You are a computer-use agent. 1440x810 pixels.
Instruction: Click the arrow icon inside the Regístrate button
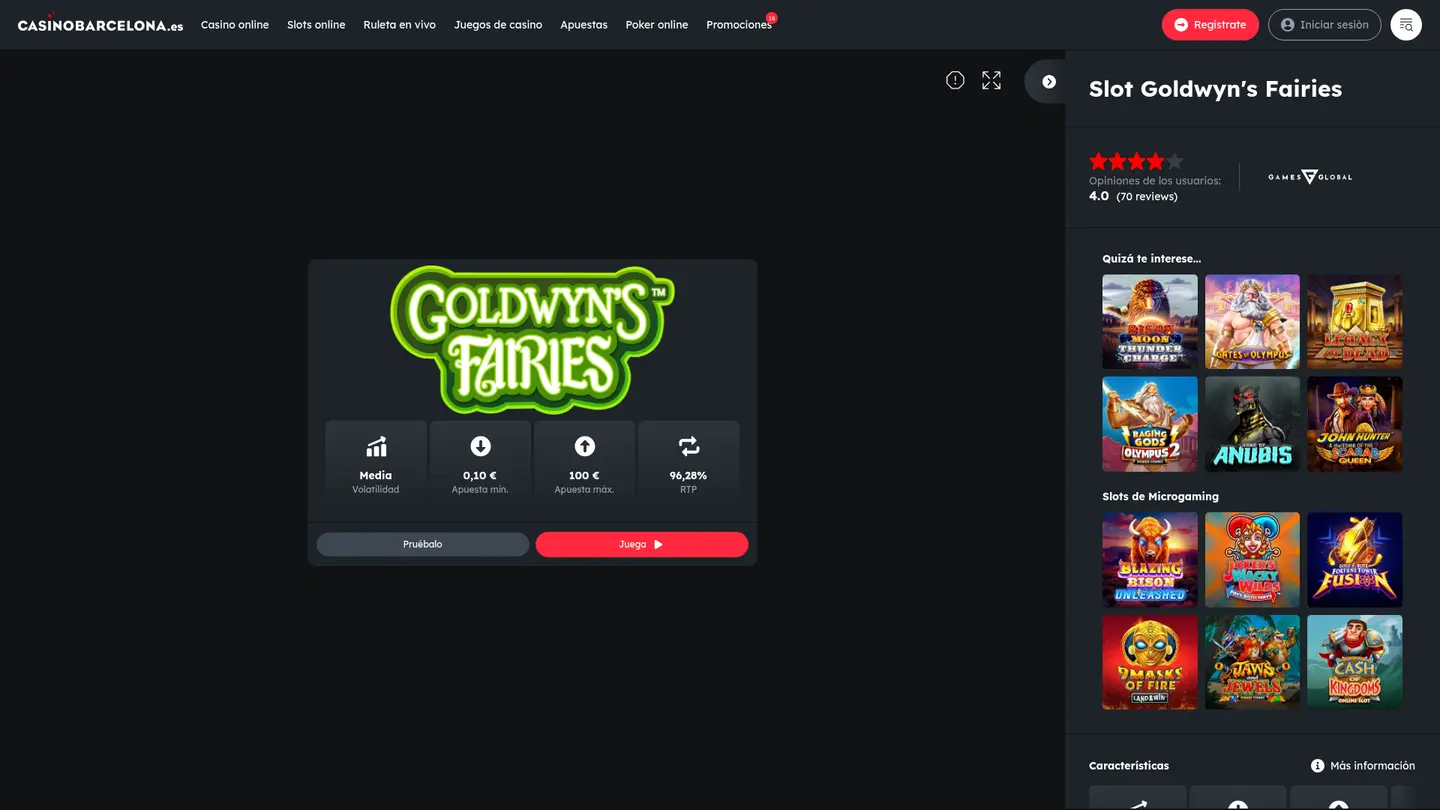click(x=1181, y=25)
